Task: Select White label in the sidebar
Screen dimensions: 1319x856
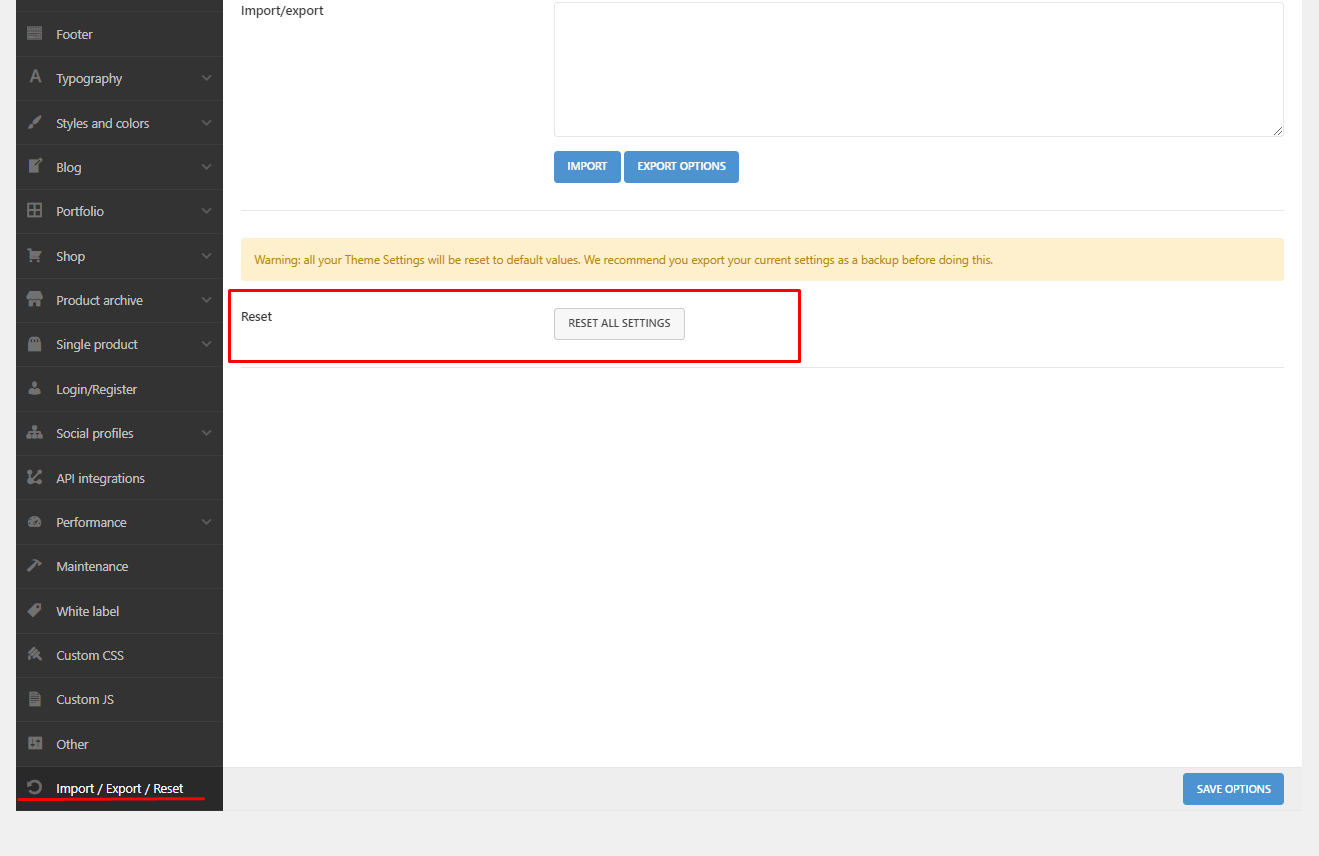Action: click(x=119, y=611)
